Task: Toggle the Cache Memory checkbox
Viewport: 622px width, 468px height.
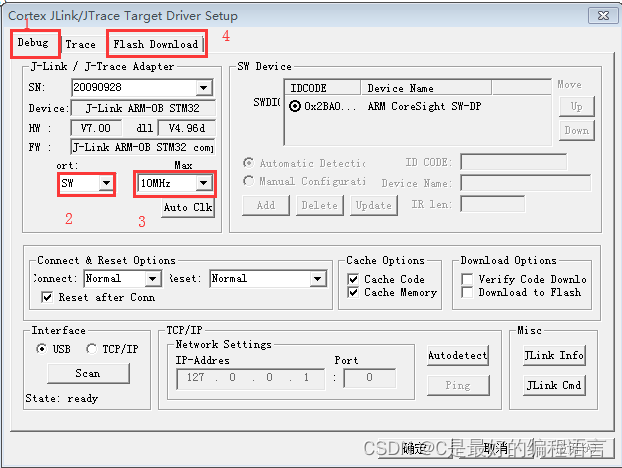Action: tap(353, 293)
